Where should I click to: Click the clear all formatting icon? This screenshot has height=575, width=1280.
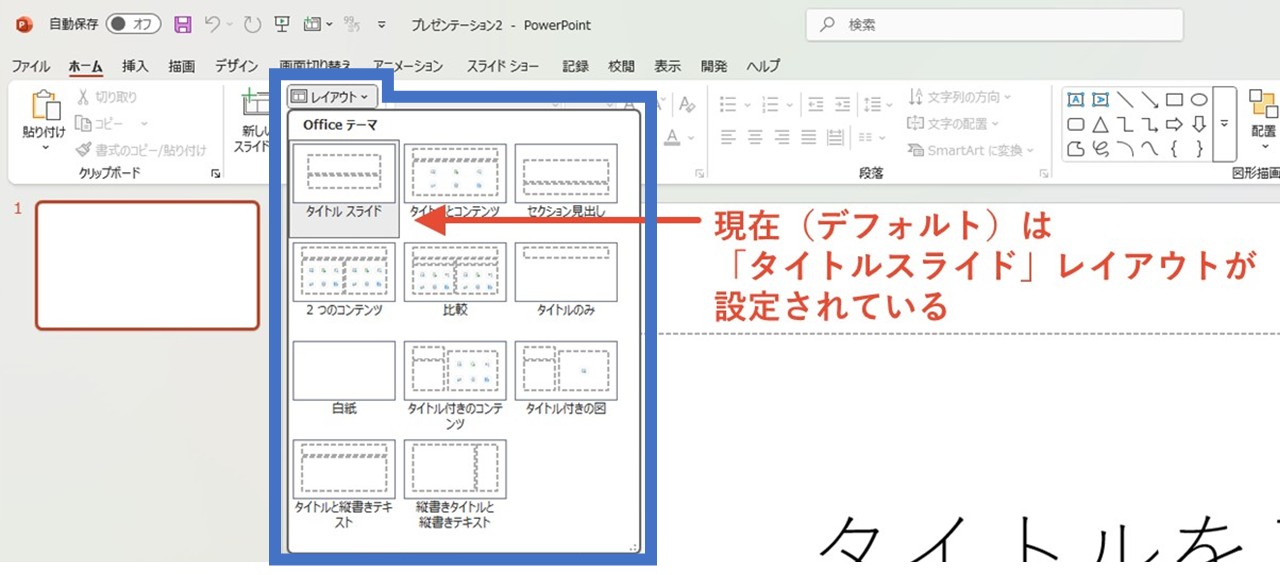[x=686, y=103]
